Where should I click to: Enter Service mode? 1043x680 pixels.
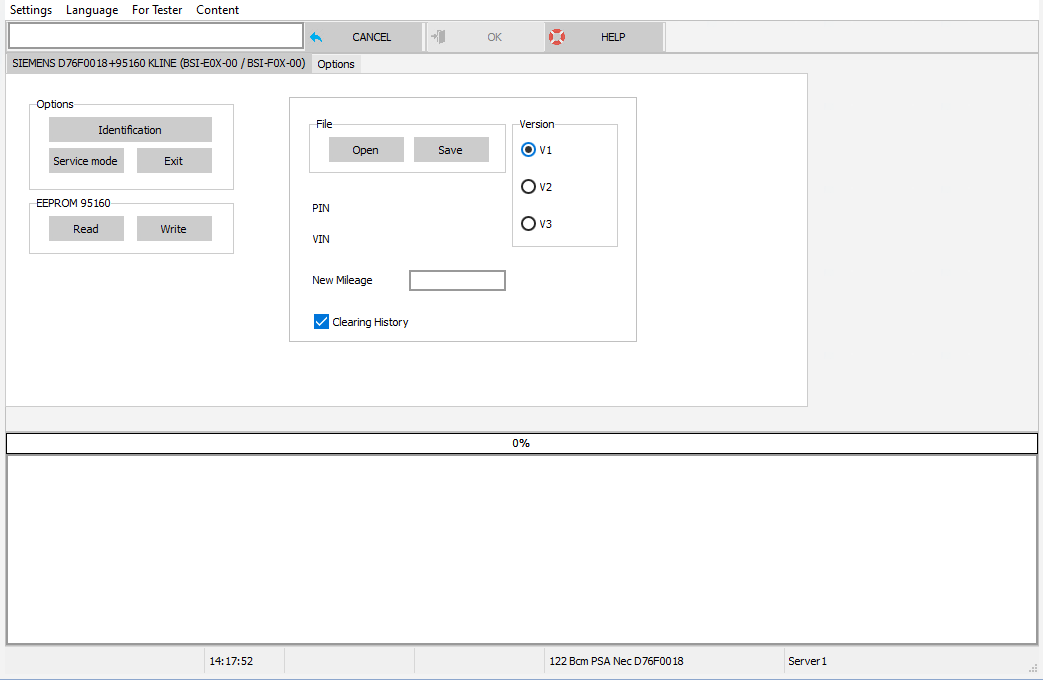86,161
